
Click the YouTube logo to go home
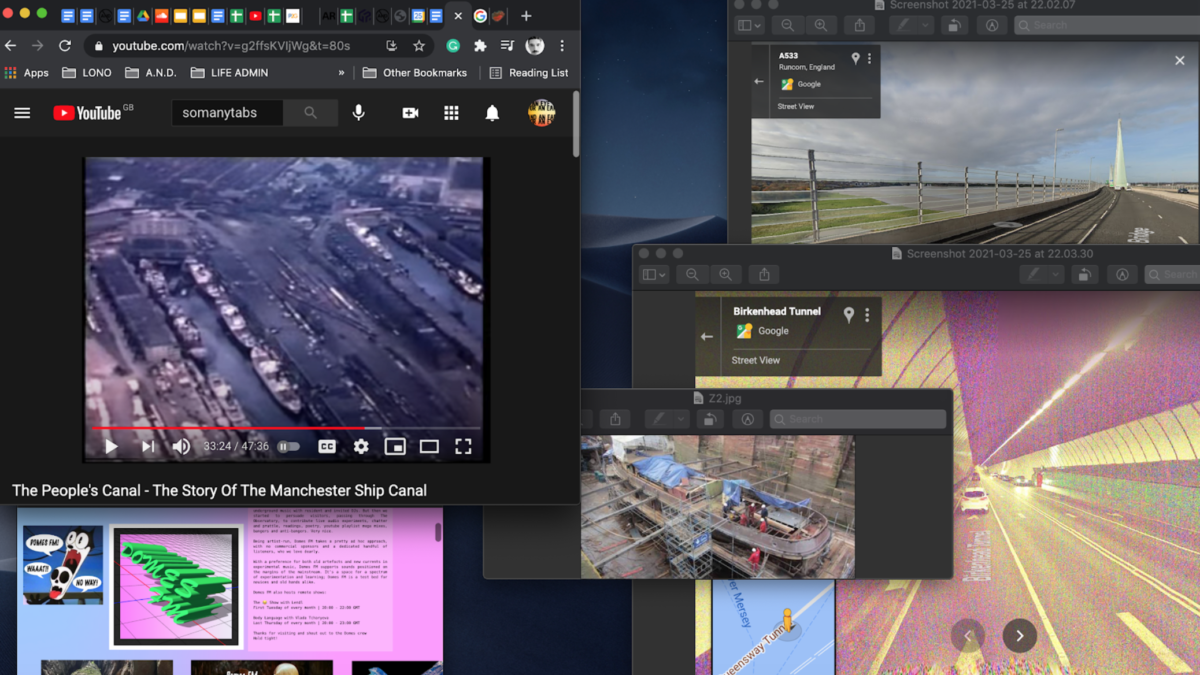tap(87, 113)
